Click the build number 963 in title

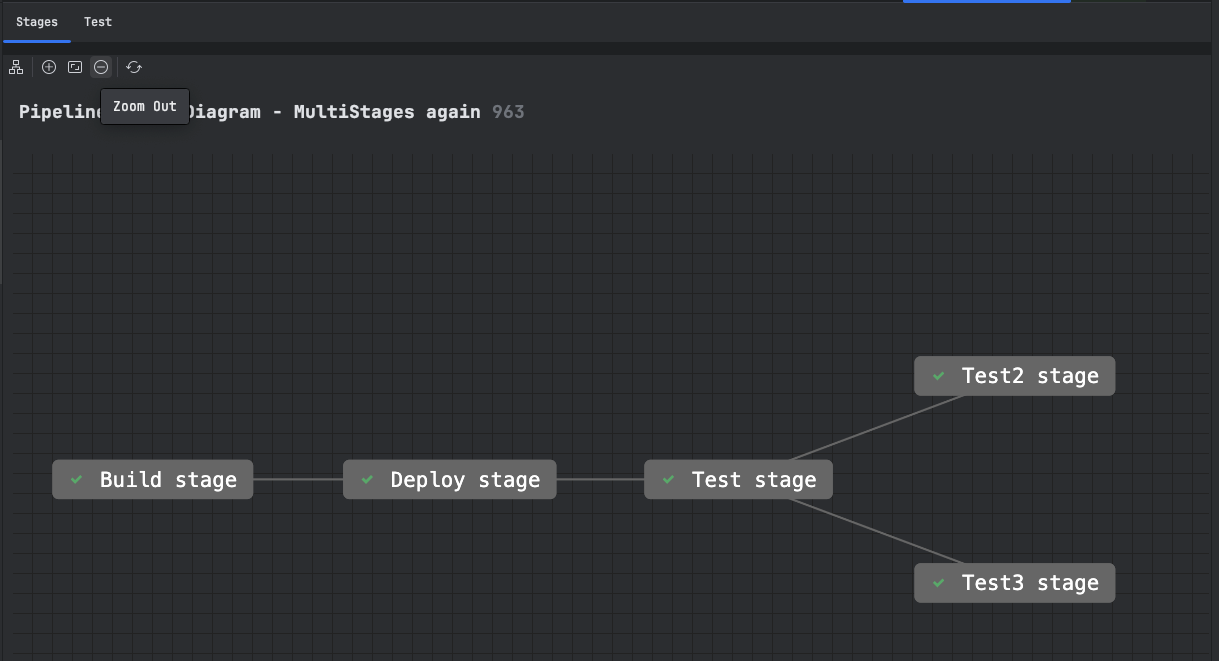[508, 112]
